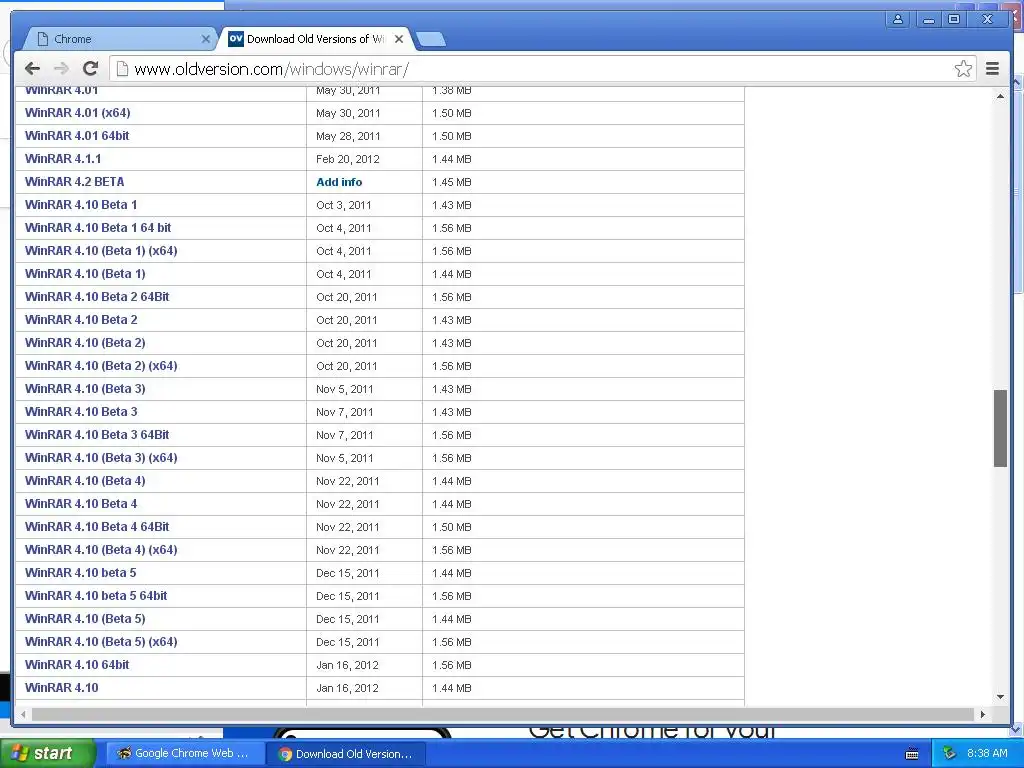The height and width of the screenshot is (768, 1024).
Task: Click the vertical scrollbar up arrow
Action: (x=1000, y=96)
